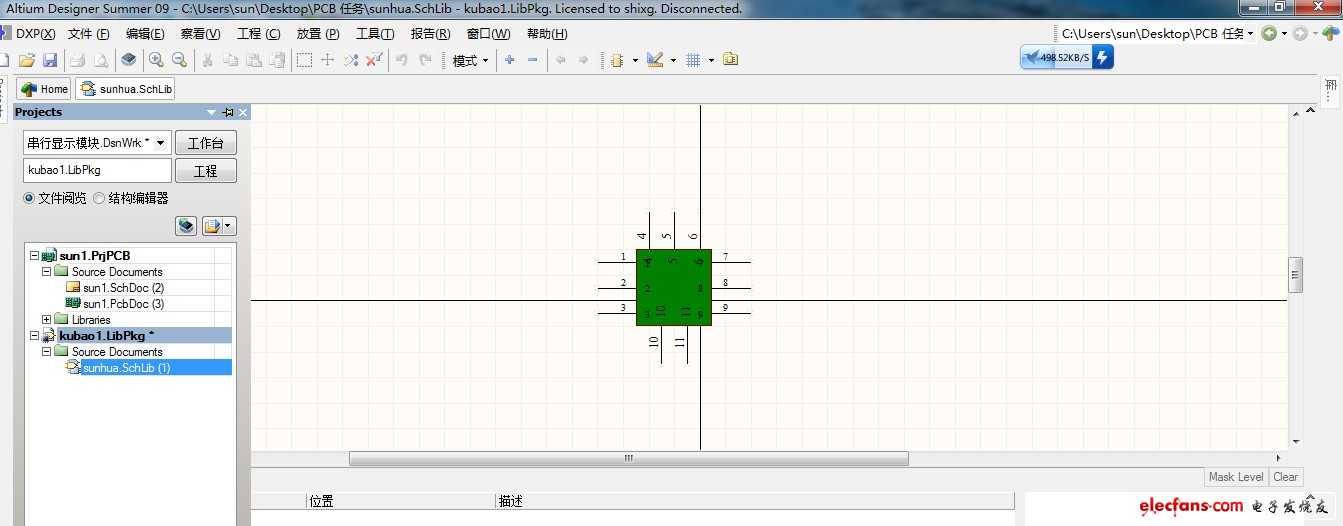Collapse Source Documents under sun1.PrjPCB
This screenshot has height=526, width=1343.
tap(46, 272)
